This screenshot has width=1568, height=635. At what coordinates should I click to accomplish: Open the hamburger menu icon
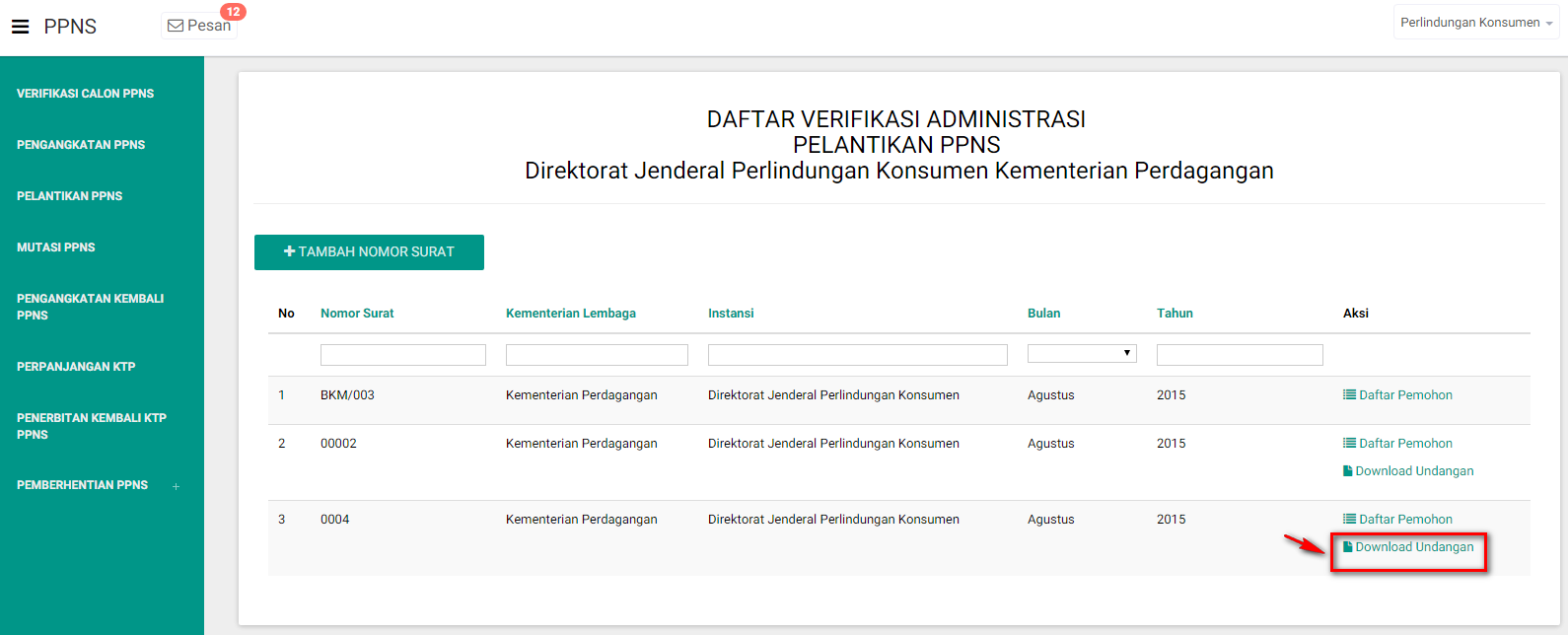click(x=20, y=27)
